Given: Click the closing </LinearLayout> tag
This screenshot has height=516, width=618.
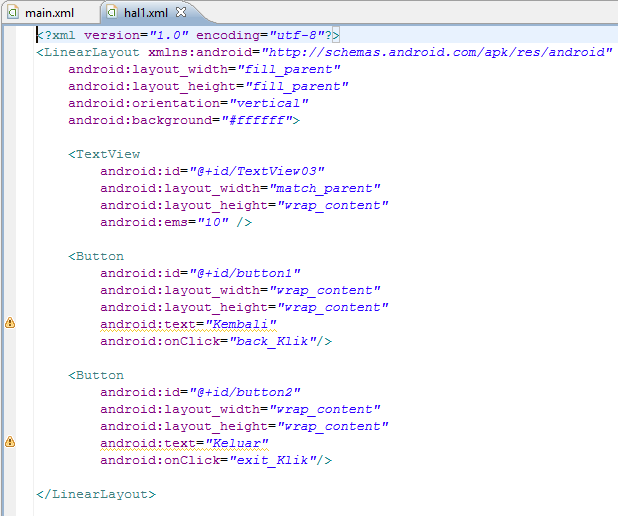Looking at the screenshot, I should coord(96,494).
